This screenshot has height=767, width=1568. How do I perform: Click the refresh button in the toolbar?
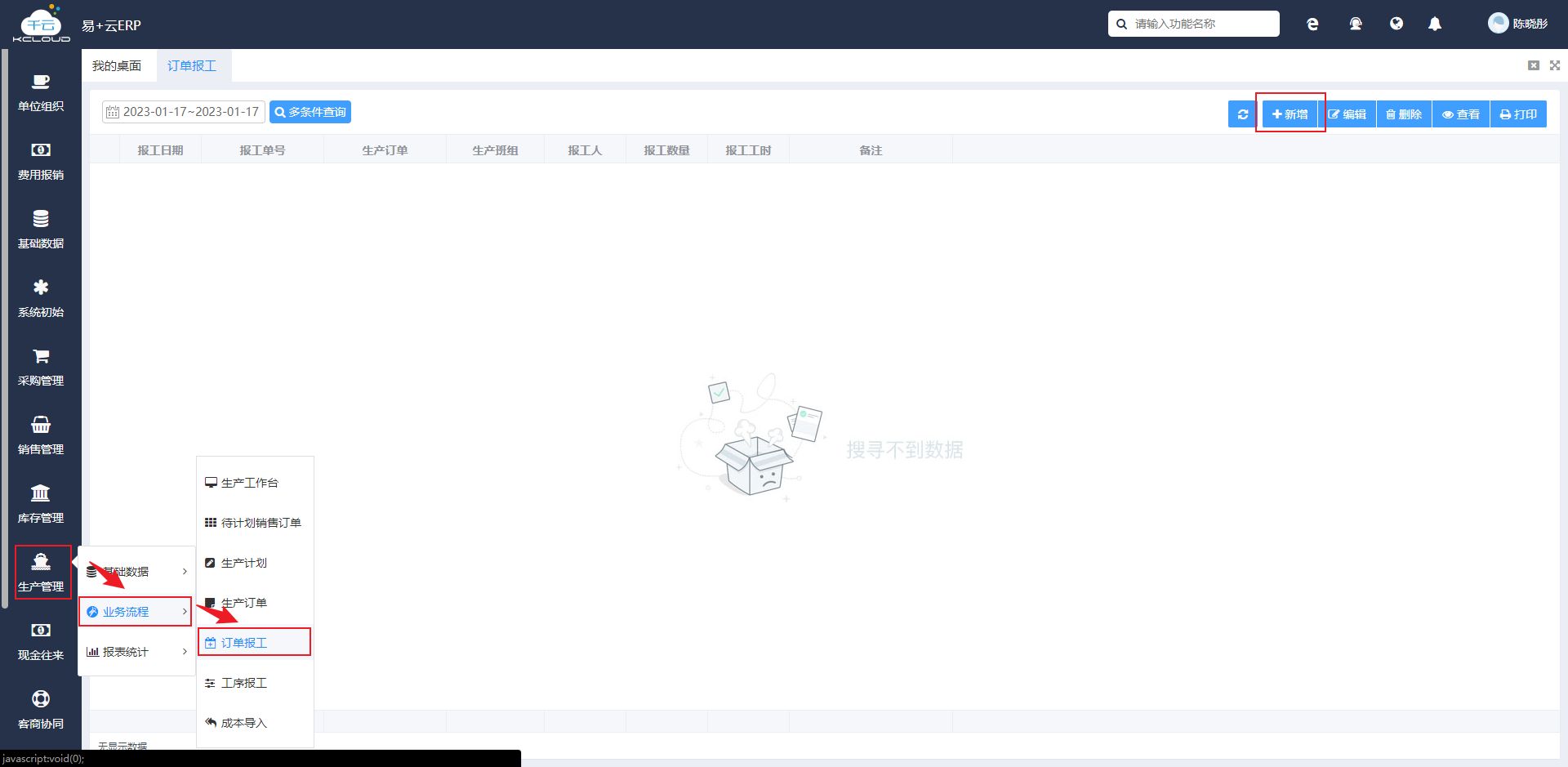[x=1243, y=114]
